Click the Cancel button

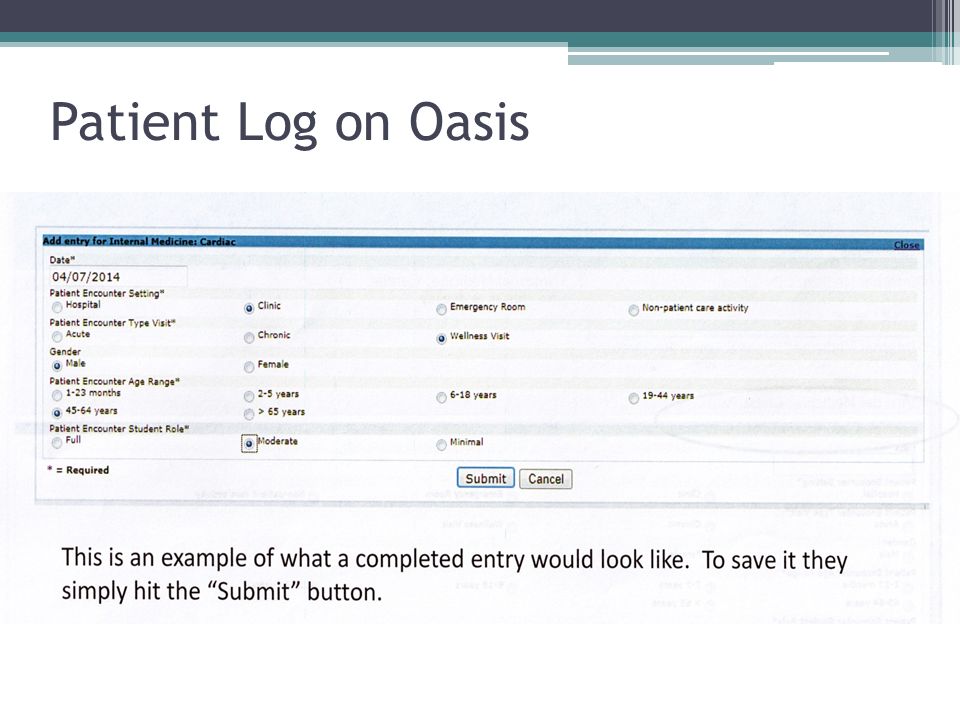click(x=546, y=479)
